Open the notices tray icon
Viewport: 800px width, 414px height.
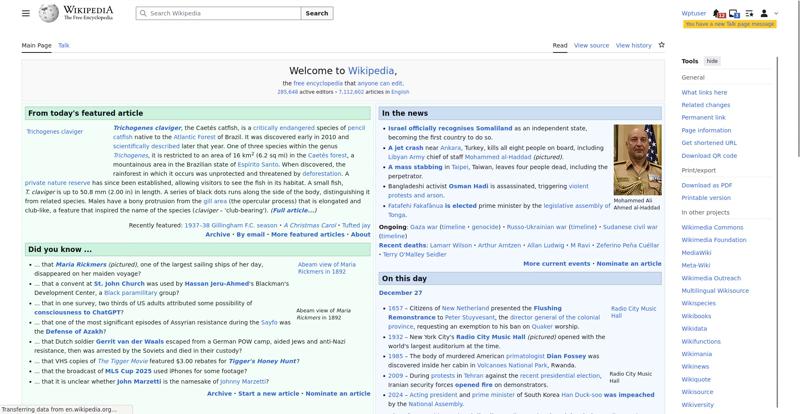point(735,13)
